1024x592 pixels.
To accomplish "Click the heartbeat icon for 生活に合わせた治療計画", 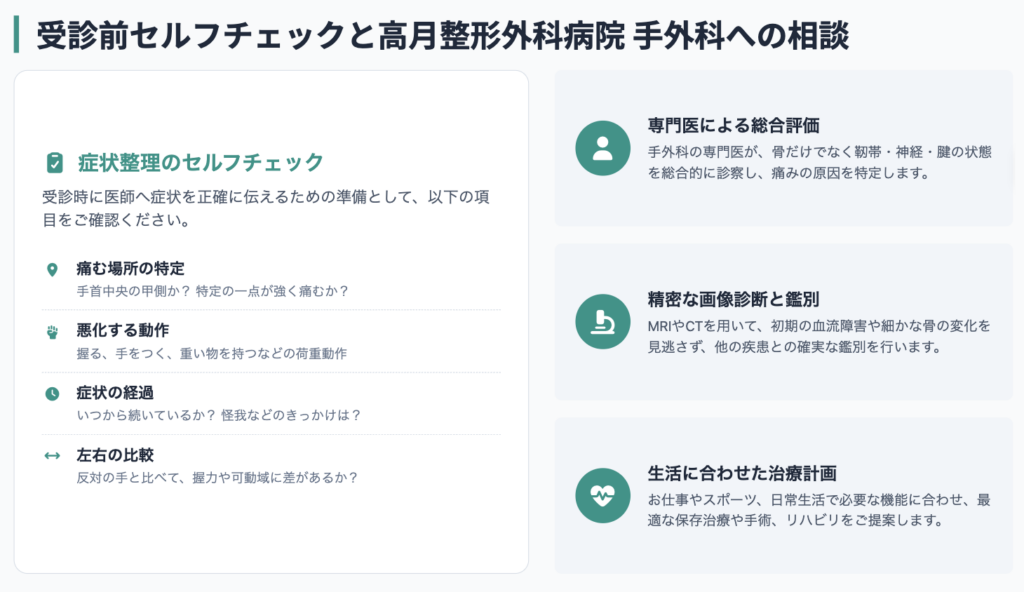I will [603, 495].
